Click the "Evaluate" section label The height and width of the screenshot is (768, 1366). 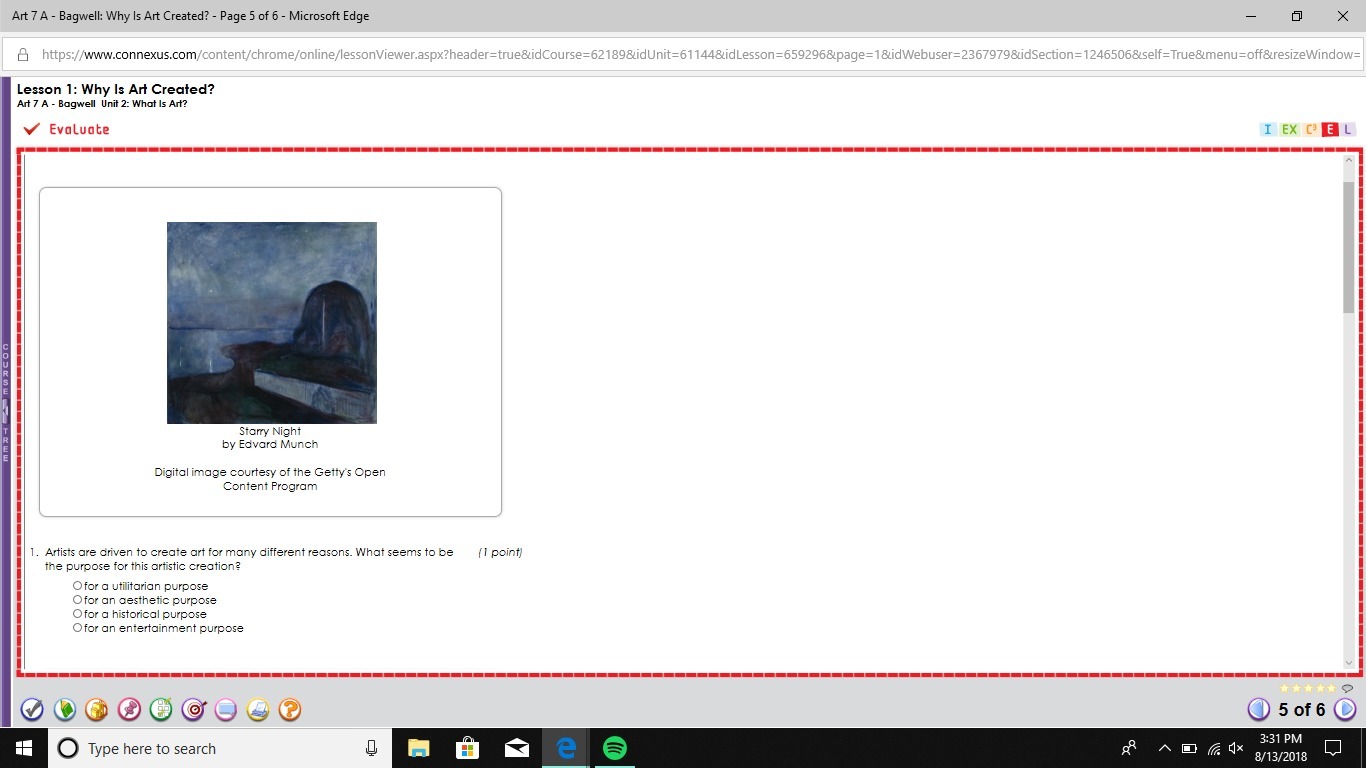click(79, 129)
